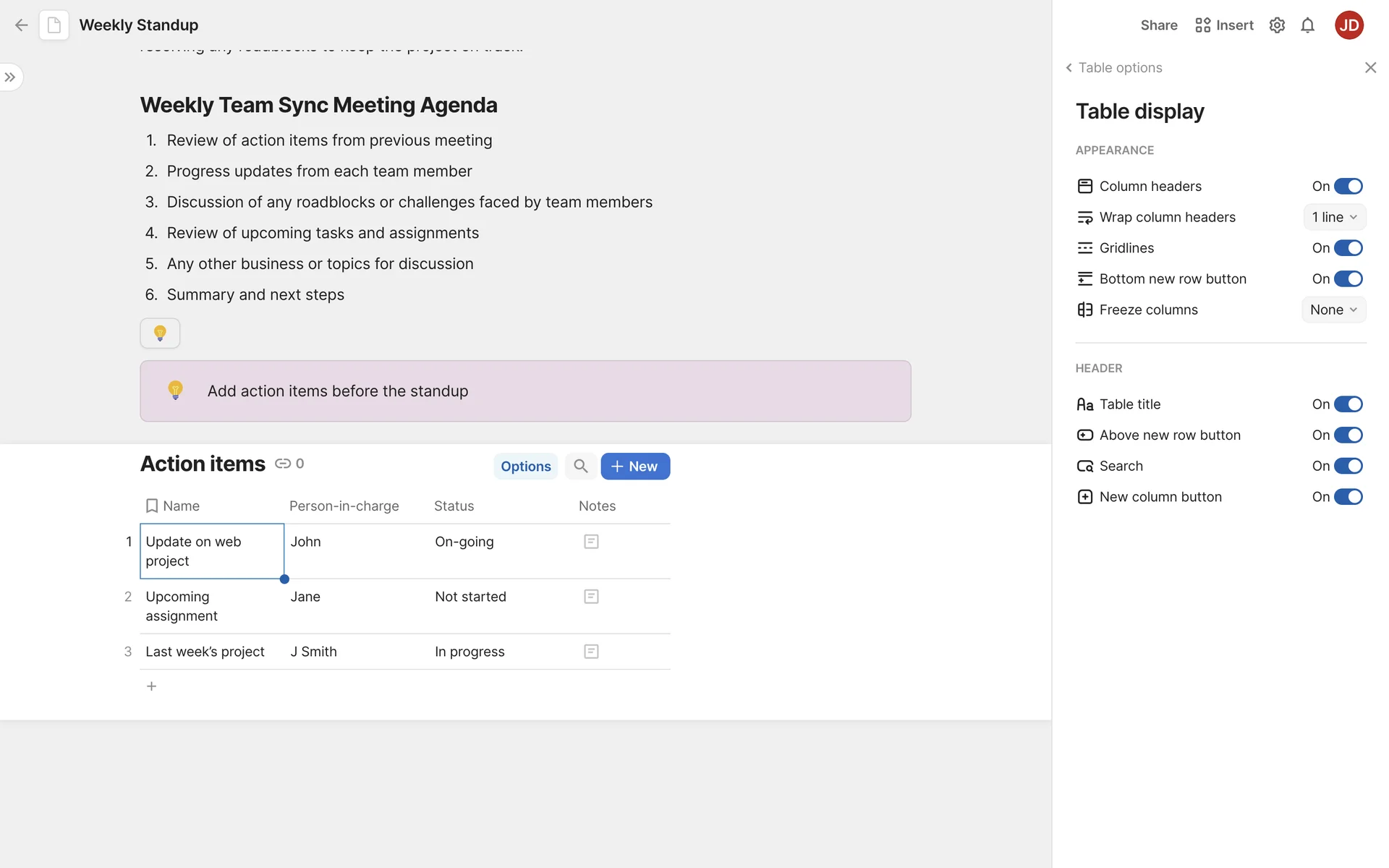Toggle off Table title switch

(1348, 404)
